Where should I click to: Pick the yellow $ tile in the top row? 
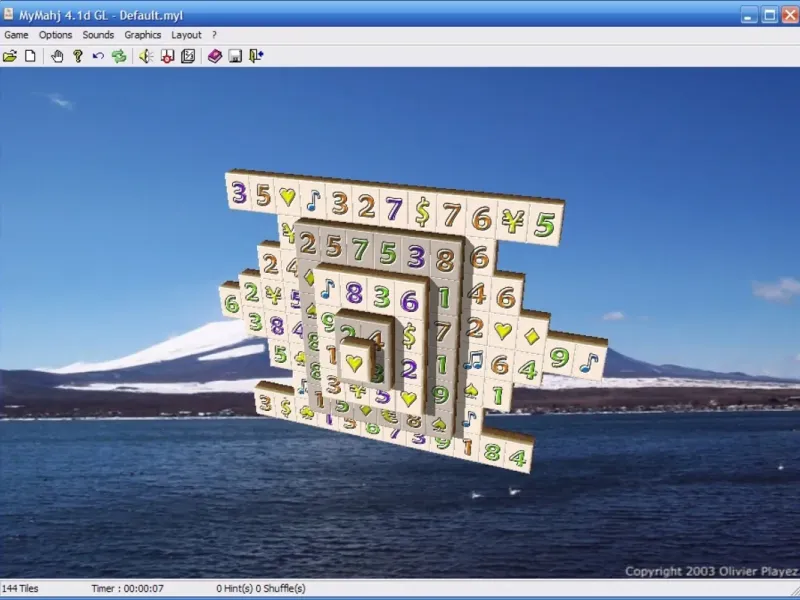pyautogui.click(x=422, y=212)
